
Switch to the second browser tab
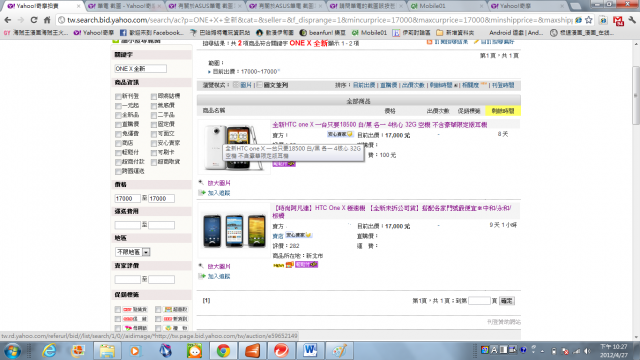[x=124, y=6]
